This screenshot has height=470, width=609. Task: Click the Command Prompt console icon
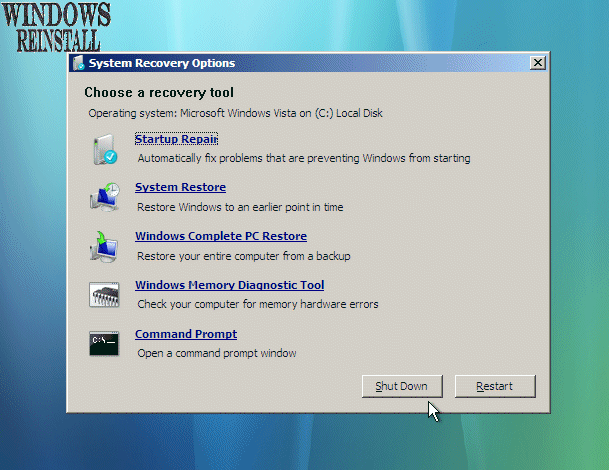coord(104,343)
